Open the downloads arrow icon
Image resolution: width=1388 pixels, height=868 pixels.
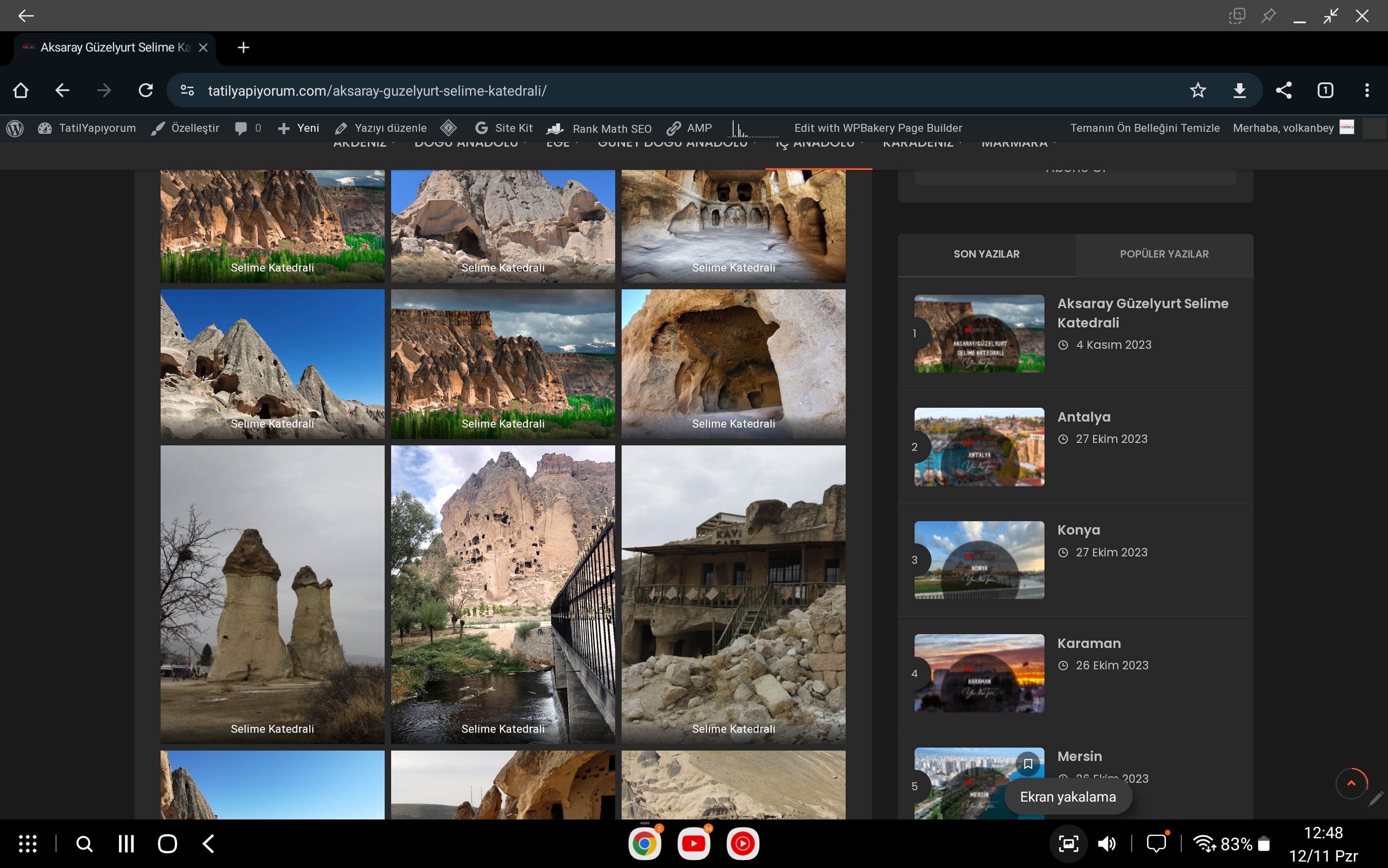pos(1240,90)
